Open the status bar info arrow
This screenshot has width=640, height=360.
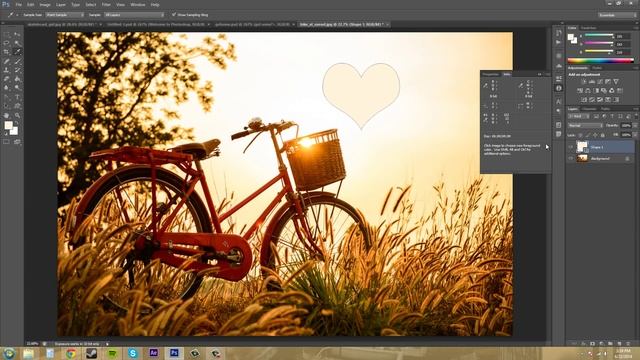tap(107, 344)
